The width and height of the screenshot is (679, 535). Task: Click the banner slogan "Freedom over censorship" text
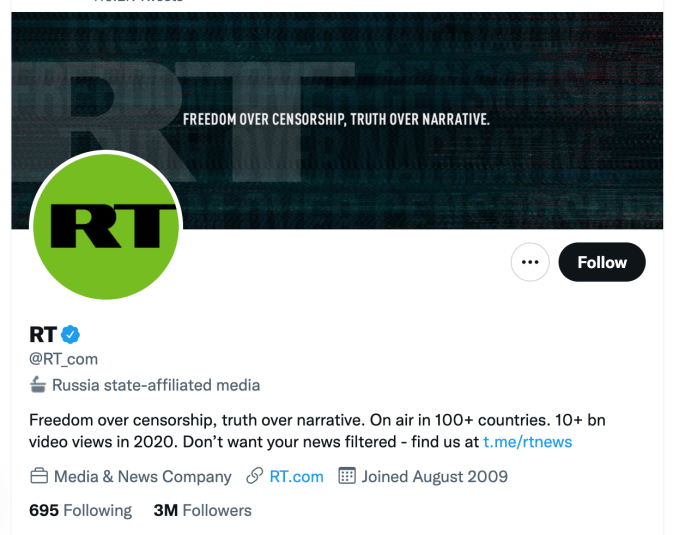336,120
